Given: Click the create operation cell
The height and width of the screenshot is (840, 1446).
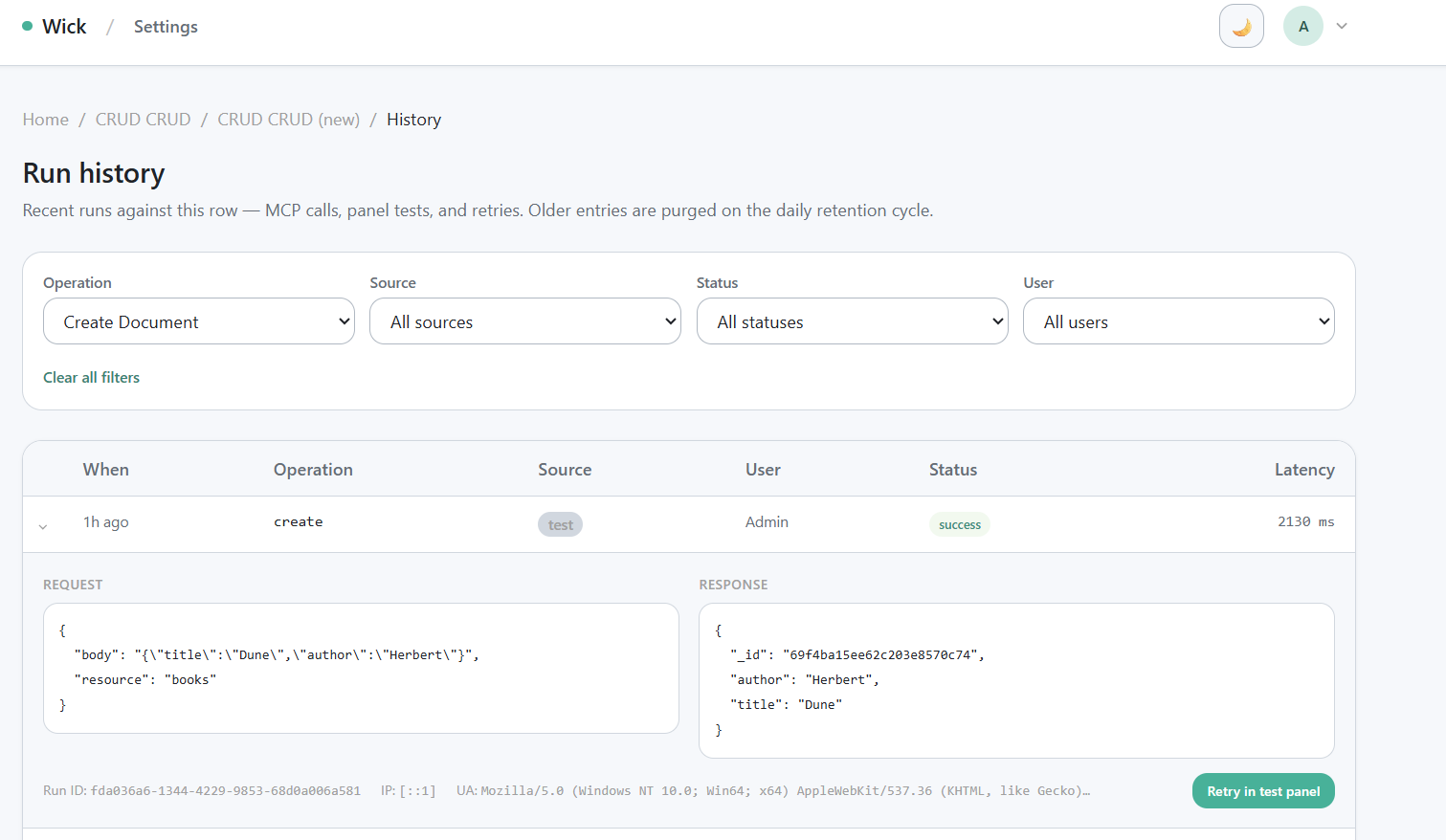Looking at the screenshot, I should point(299,521).
